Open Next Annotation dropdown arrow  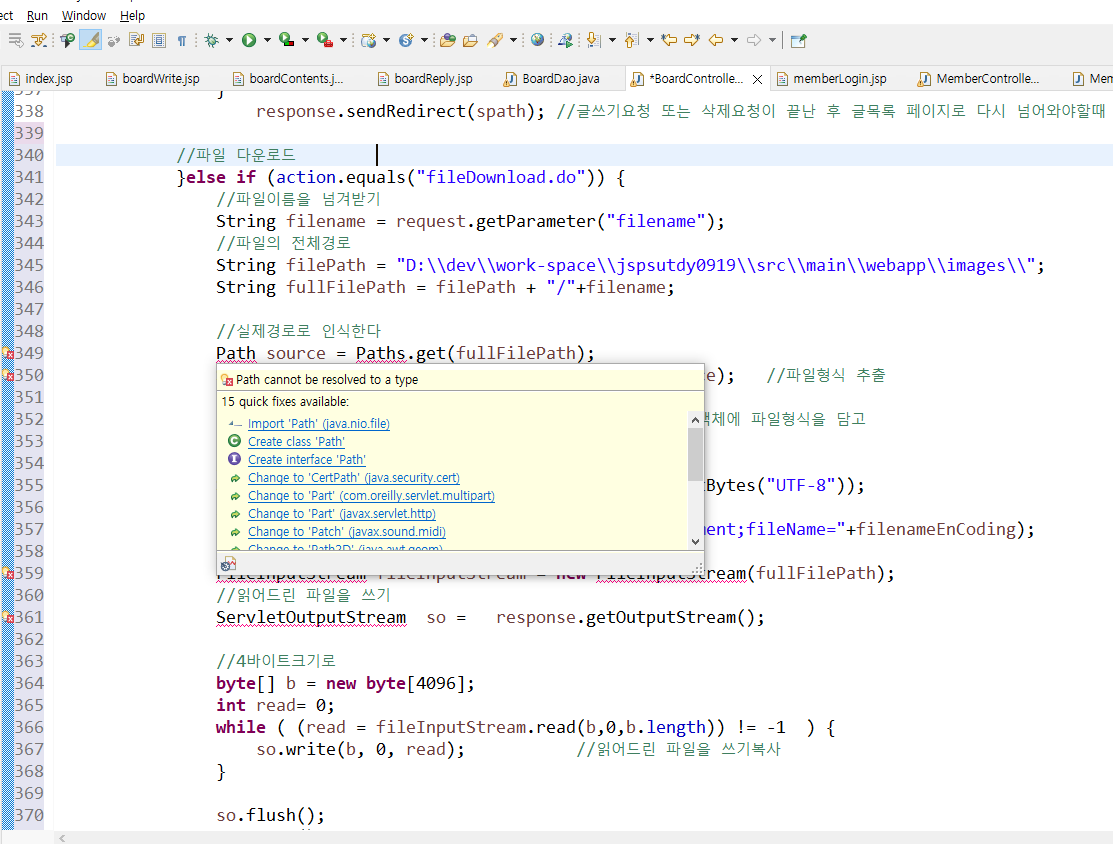click(612, 40)
